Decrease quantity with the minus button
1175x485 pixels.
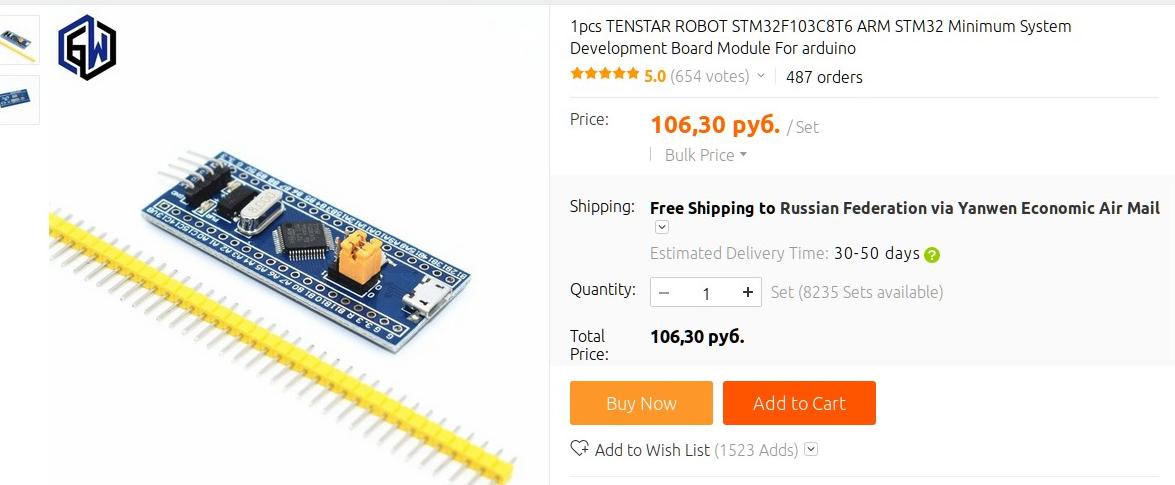[664, 292]
